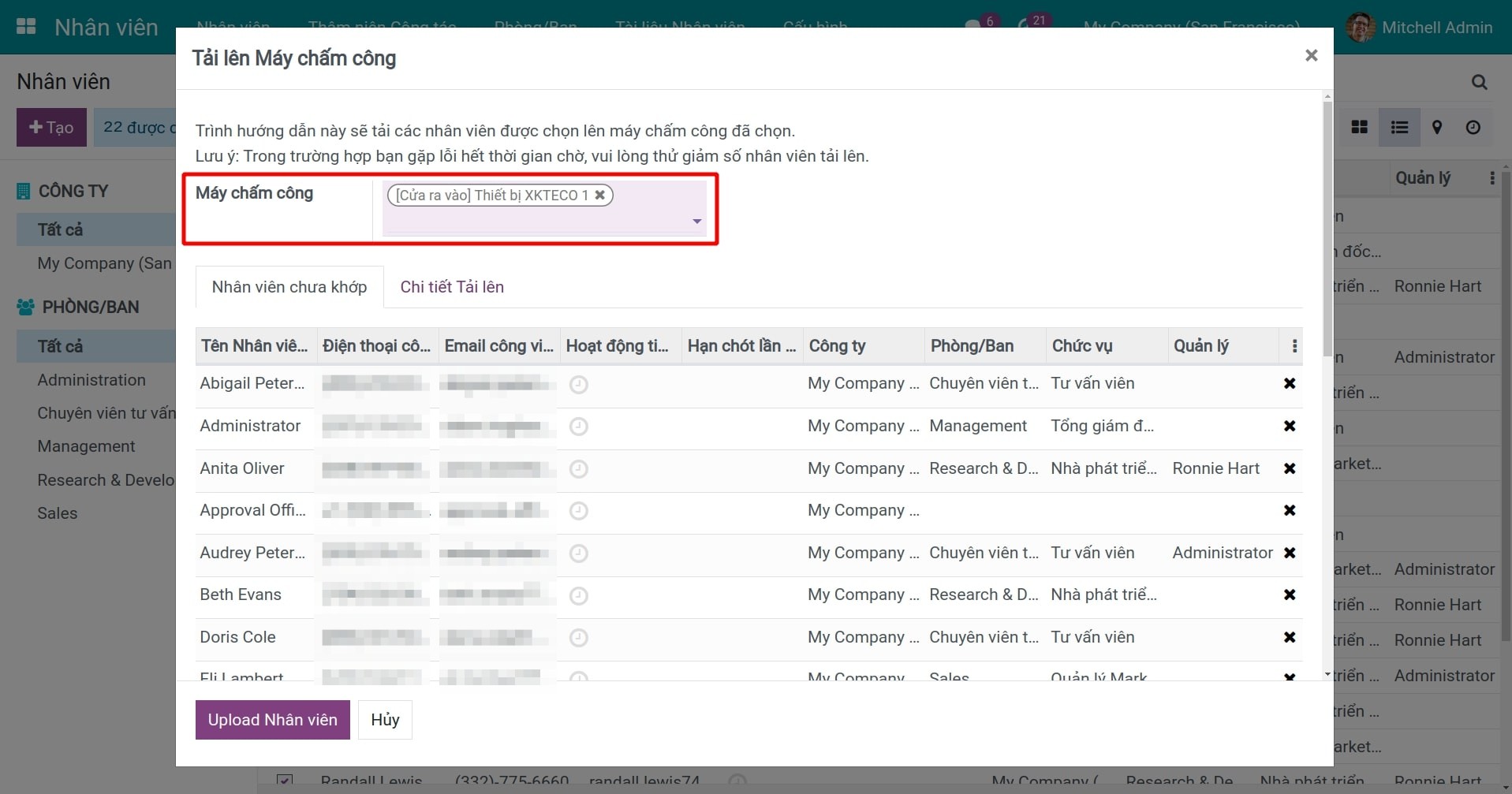Select Nhân viên chưa khớp tab
1512x794 pixels.
[289, 287]
